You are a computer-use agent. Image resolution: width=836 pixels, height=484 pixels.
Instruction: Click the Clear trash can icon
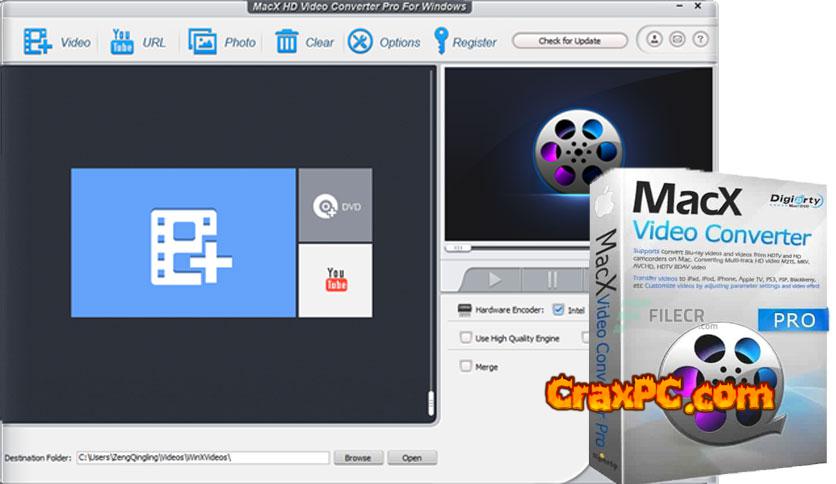(x=287, y=42)
